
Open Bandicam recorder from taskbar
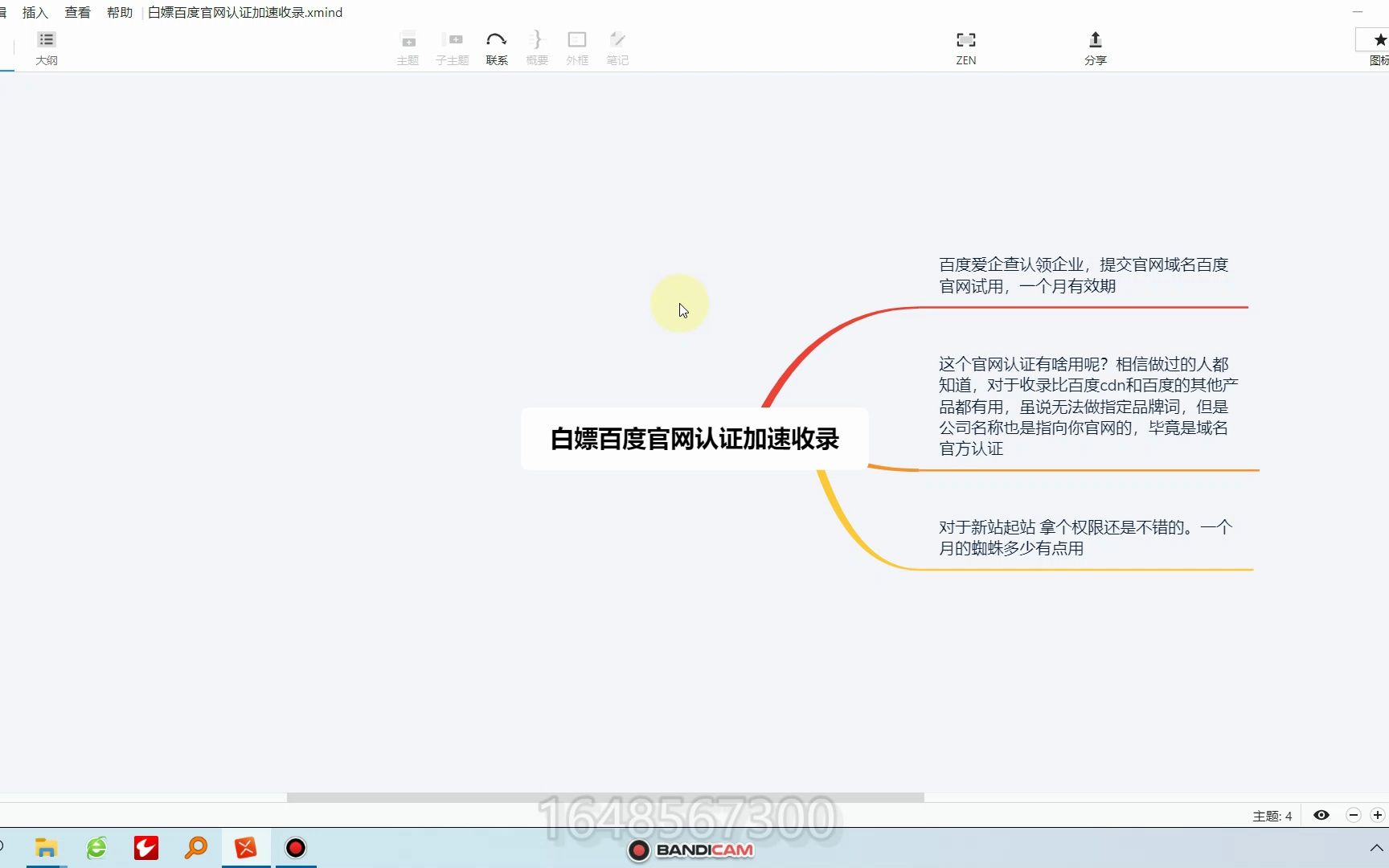[x=296, y=848]
